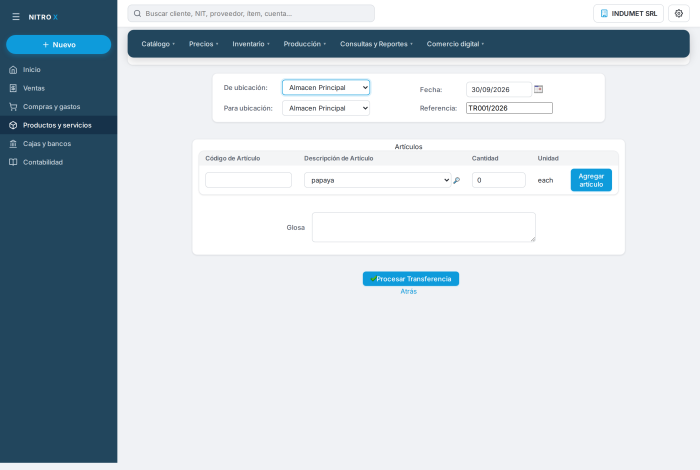Click the Cajas y bancos bank icon
700x470 pixels.
tap(13, 144)
